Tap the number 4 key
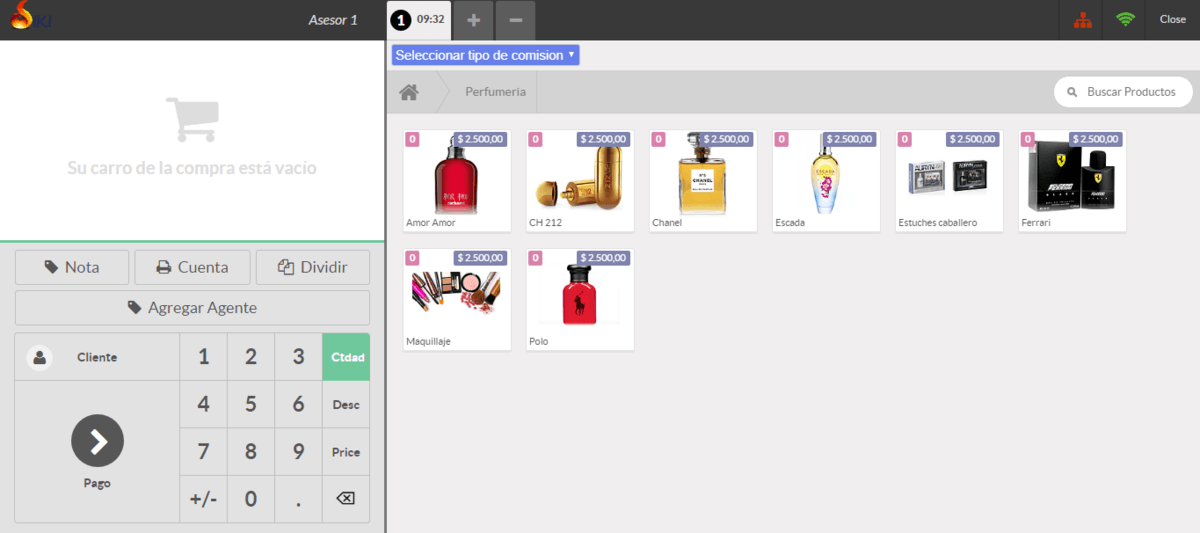The height and width of the screenshot is (533, 1200). pyautogui.click(x=204, y=405)
